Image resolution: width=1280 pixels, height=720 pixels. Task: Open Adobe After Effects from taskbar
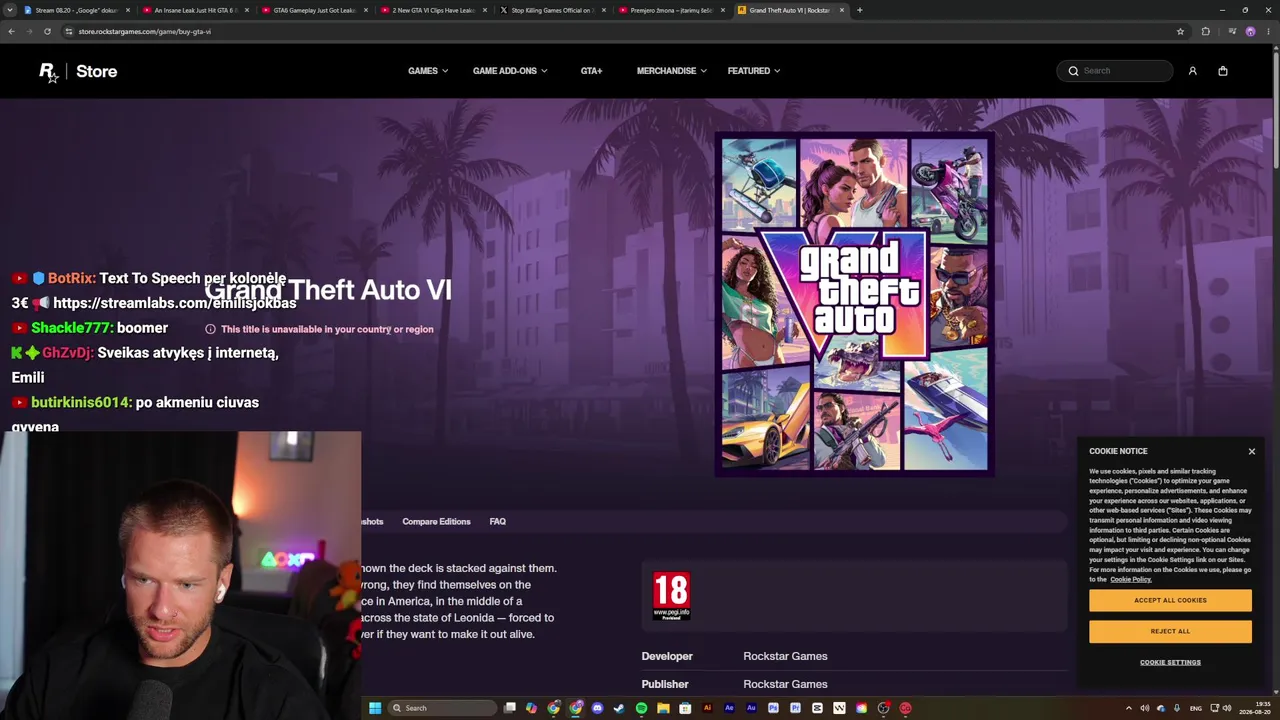tap(729, 708)
